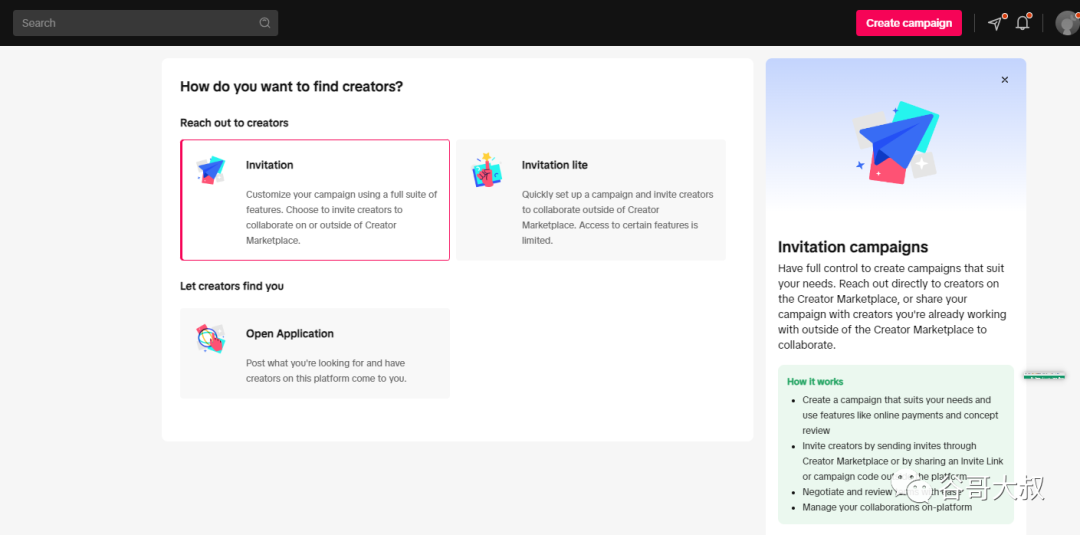Click the magnifier icon in search bar

[x=265, y=23]
